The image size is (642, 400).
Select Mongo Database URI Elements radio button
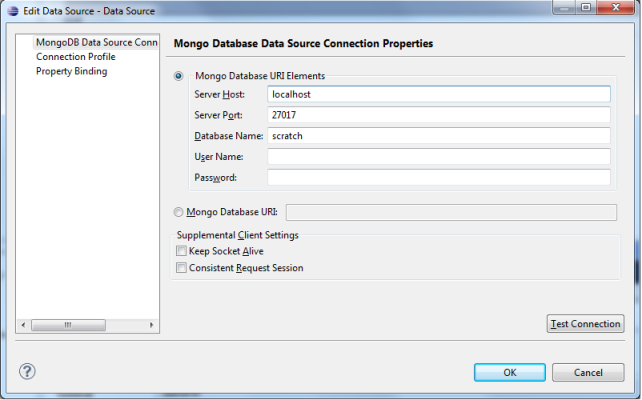[179, 75]
